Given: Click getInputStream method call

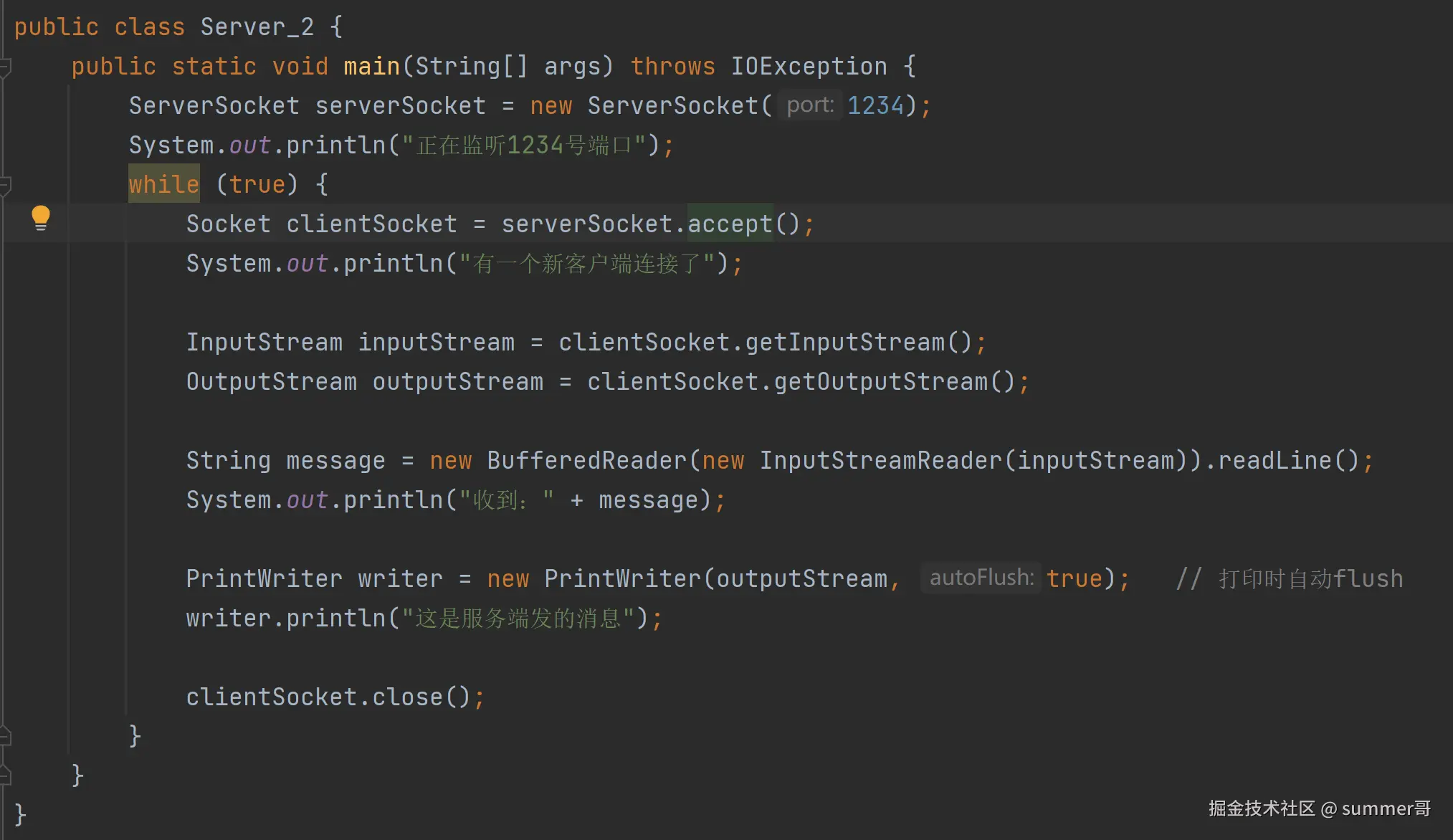Looking at the screenshot, I should point(844,342).
